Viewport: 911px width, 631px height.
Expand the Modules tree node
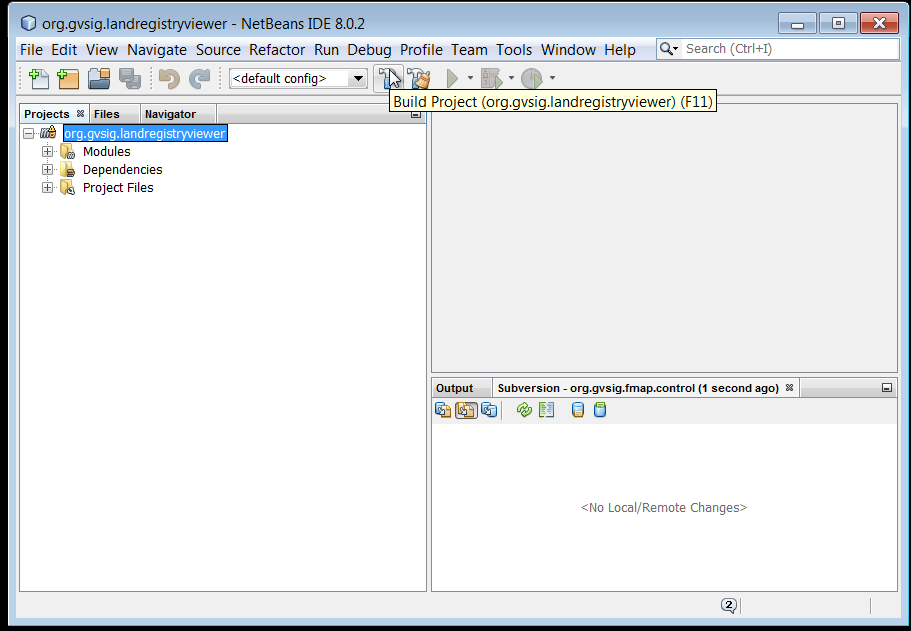coord(47,152)
